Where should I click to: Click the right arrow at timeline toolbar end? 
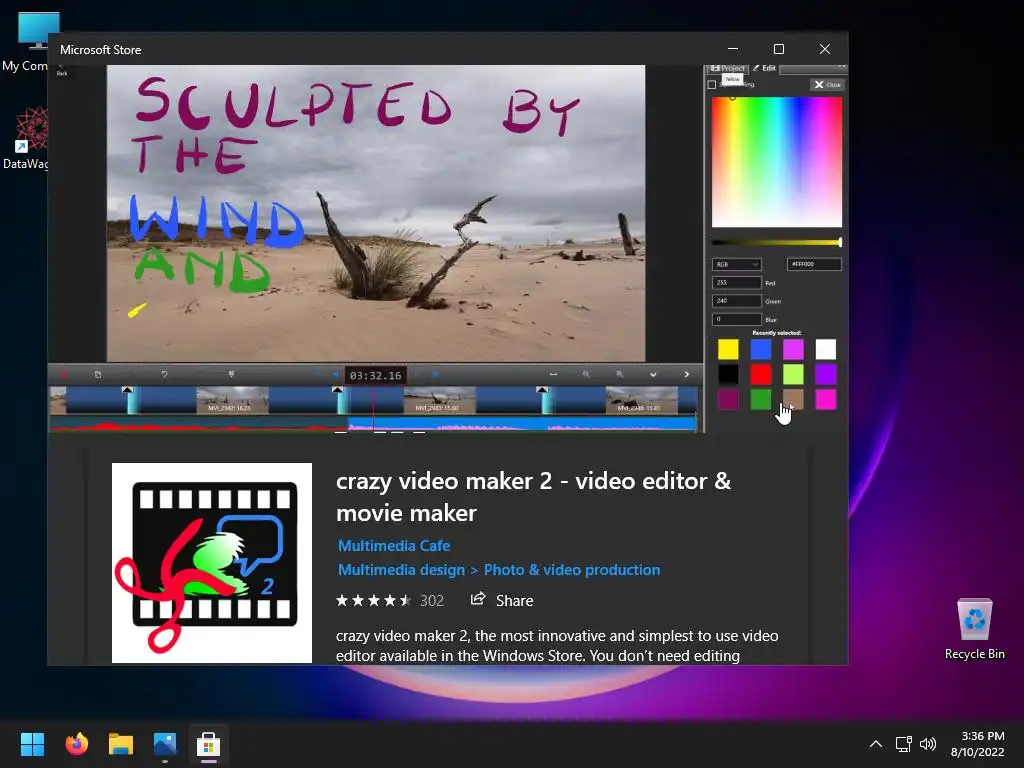click(686, 374)
